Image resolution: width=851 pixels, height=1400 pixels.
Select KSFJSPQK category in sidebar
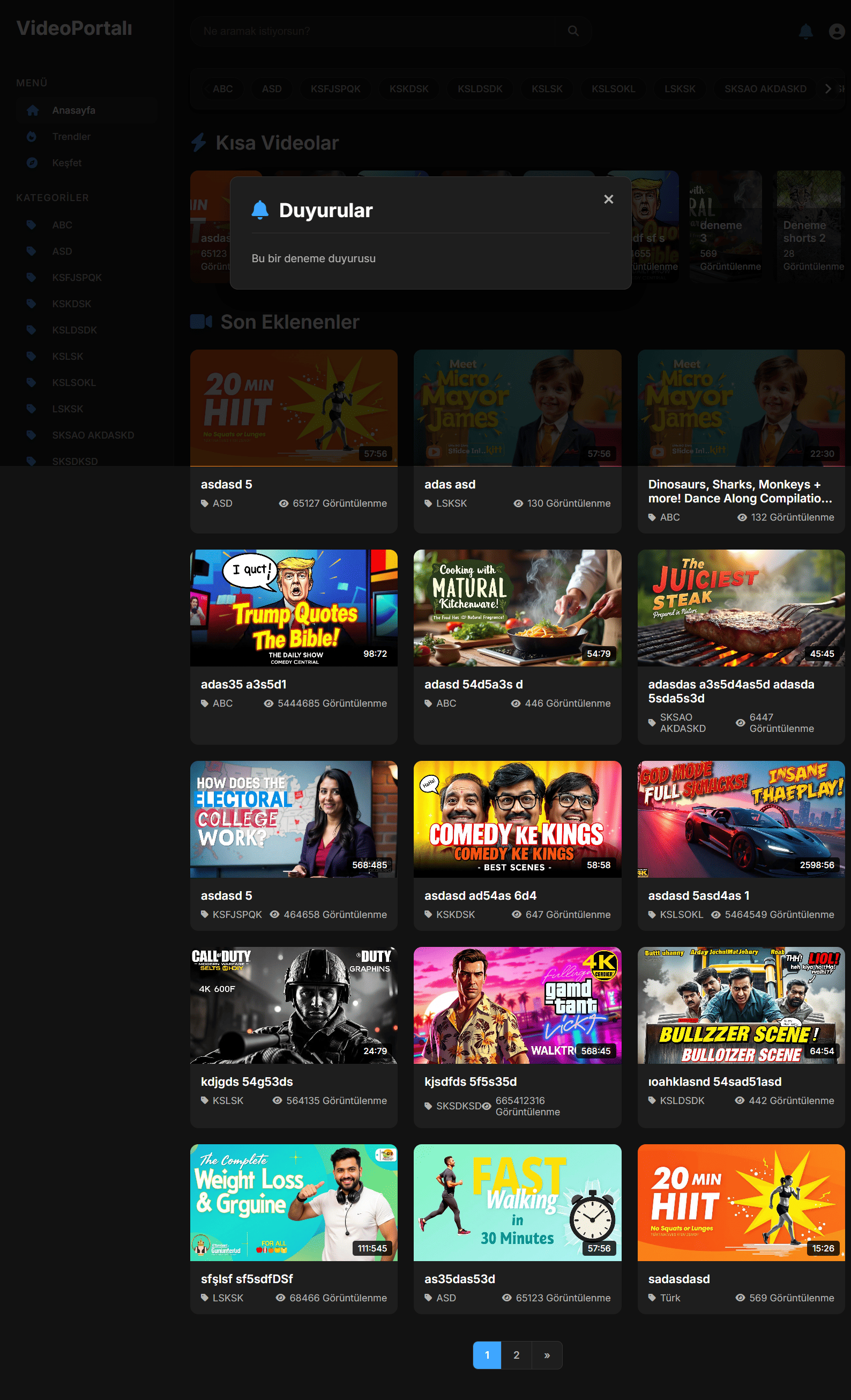pyautogui.click(x=87, y=277)
